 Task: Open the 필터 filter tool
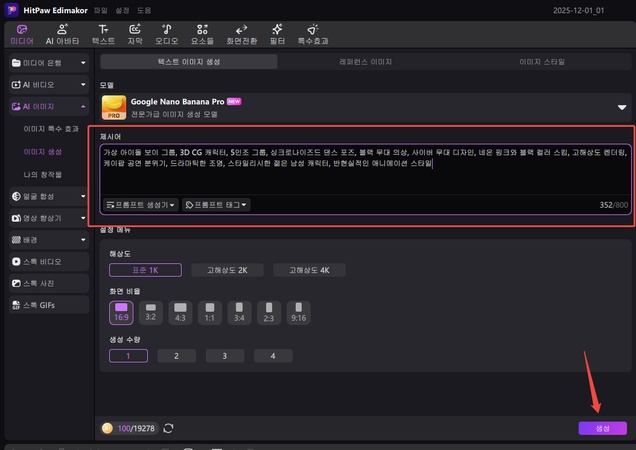coord(277,34)
